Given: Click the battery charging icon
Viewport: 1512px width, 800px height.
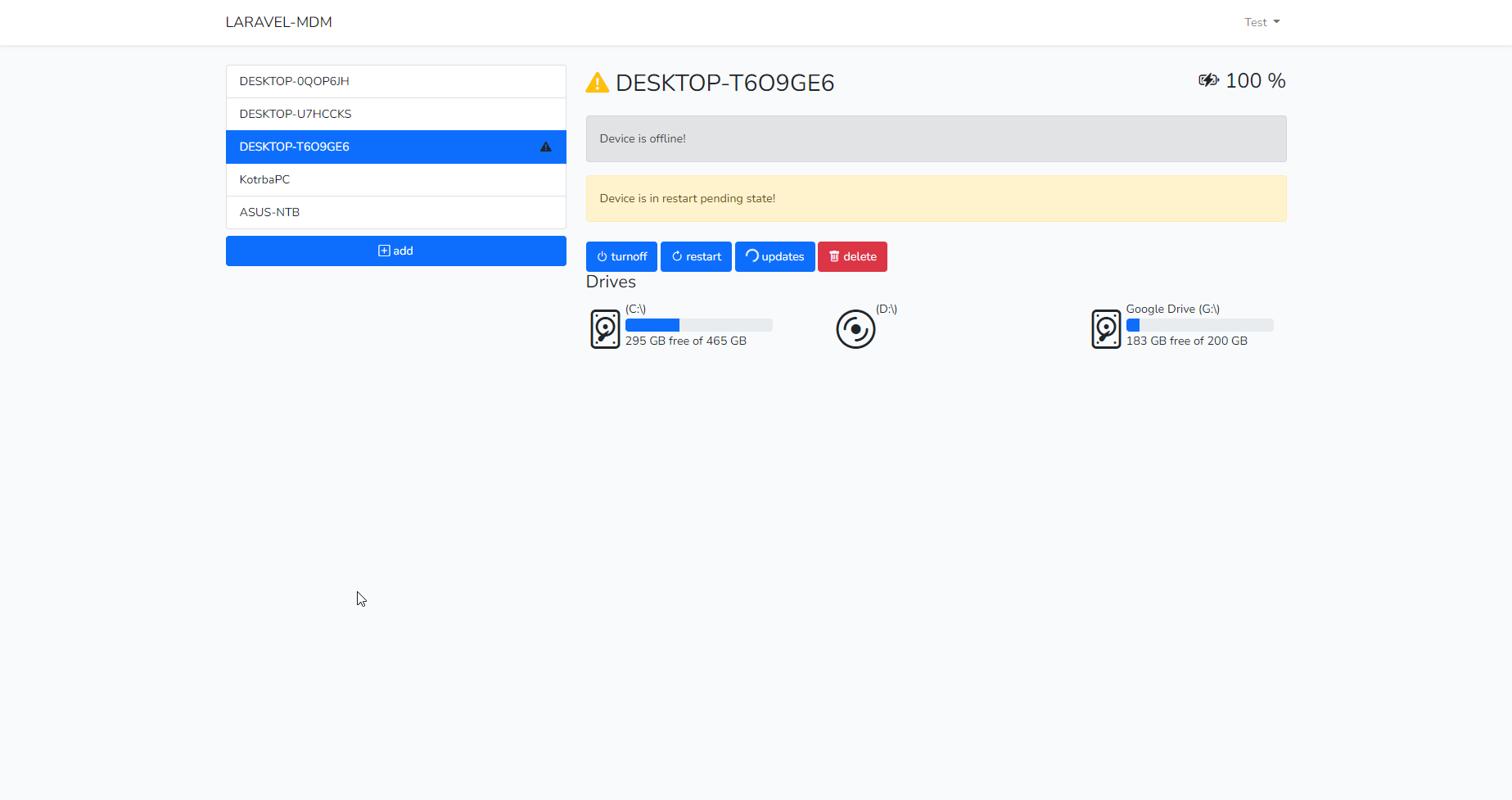Looking at the screenshot, I should 1208,79.
